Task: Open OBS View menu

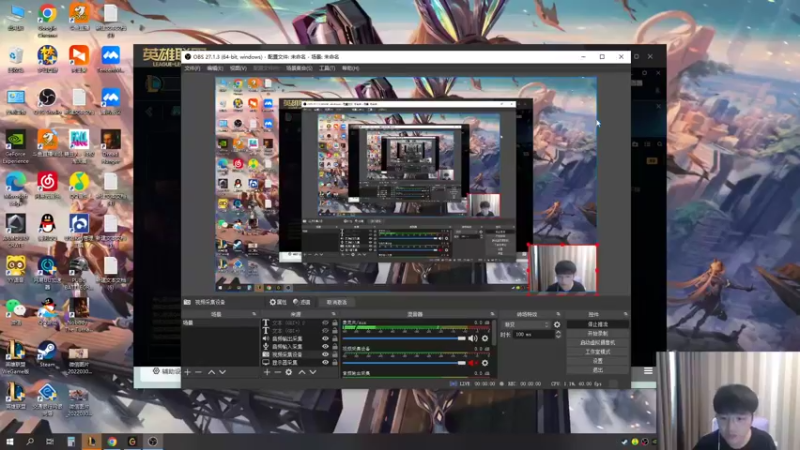Action: point(238,68)
